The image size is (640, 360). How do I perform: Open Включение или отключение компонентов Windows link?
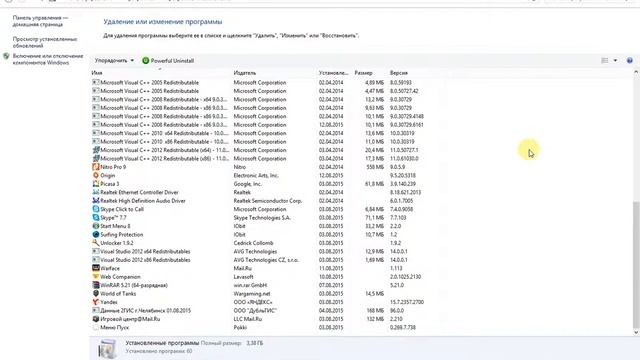(x=48, y=59)
